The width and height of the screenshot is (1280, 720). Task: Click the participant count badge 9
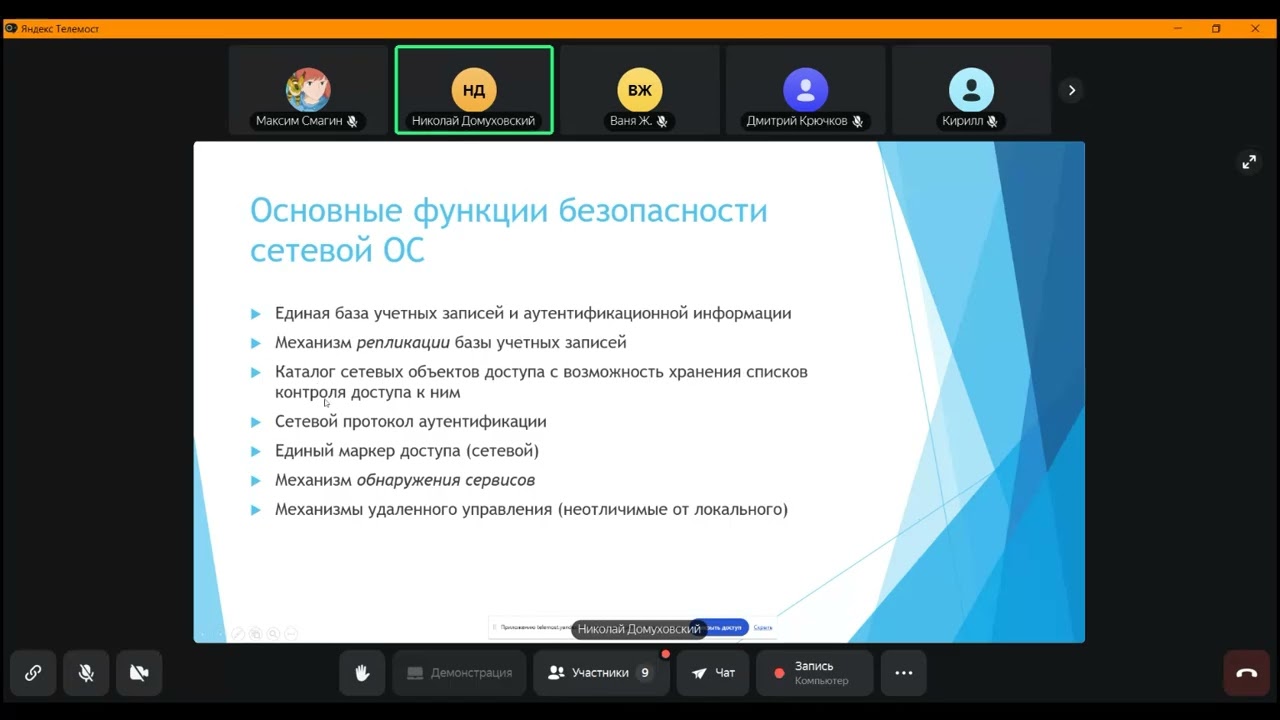[x=645, y=673]
